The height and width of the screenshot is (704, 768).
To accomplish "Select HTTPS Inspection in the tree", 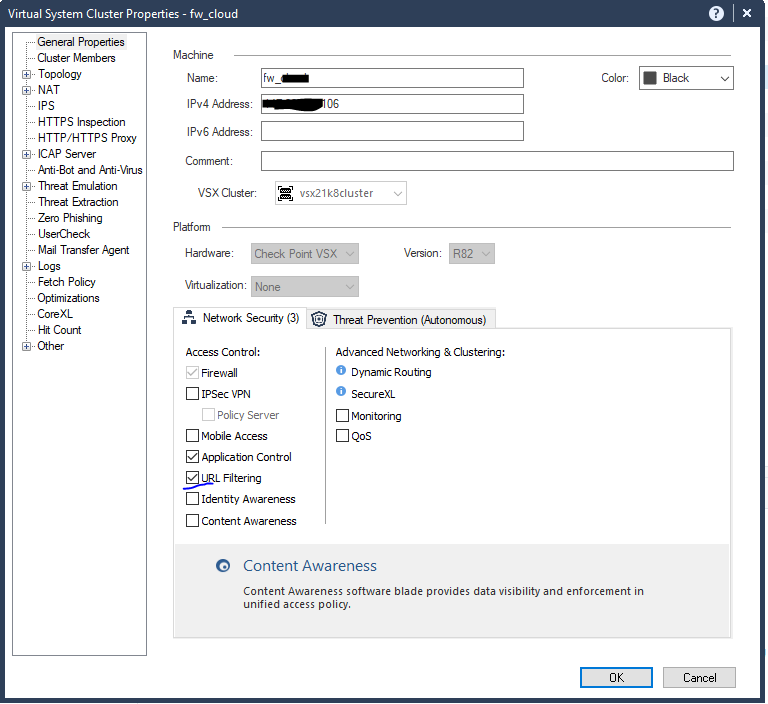I will coord(82,122).
